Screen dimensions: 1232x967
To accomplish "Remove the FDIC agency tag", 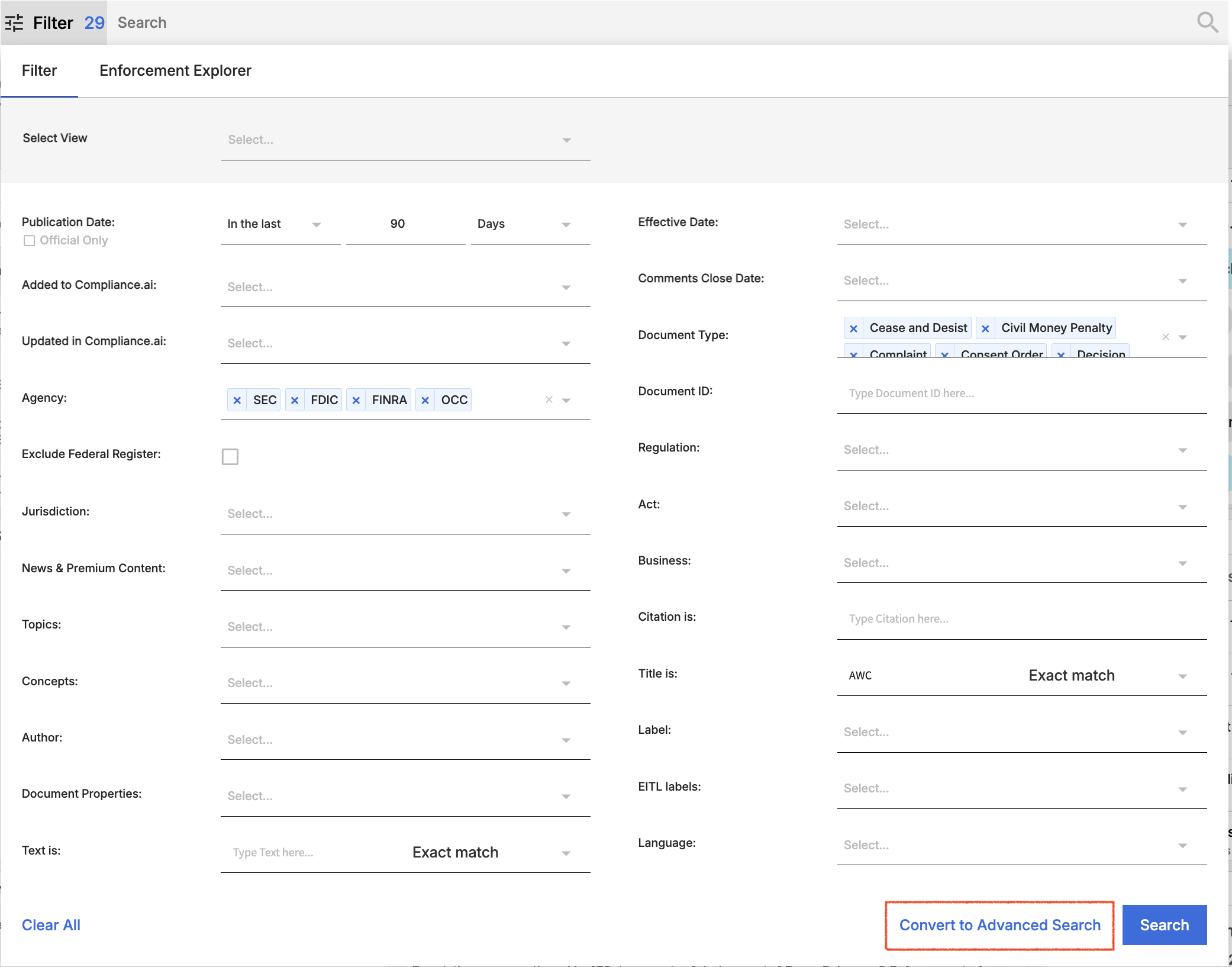I will coord(295,401).
